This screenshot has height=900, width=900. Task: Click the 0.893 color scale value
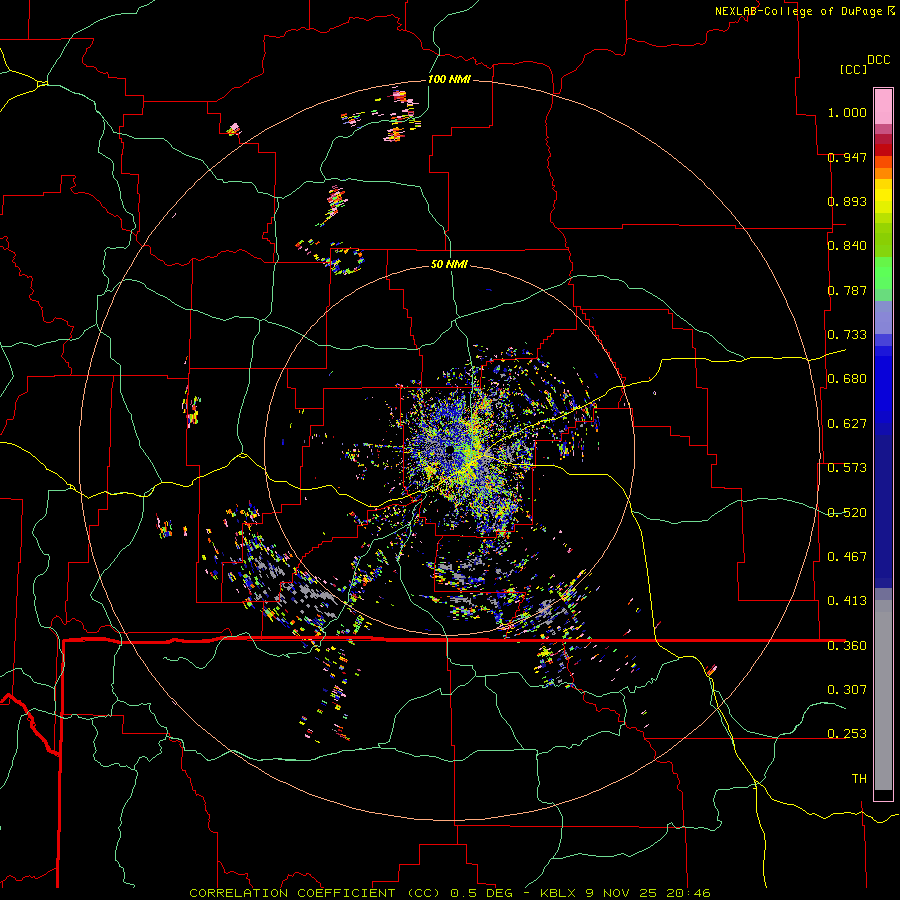(847, 201)
